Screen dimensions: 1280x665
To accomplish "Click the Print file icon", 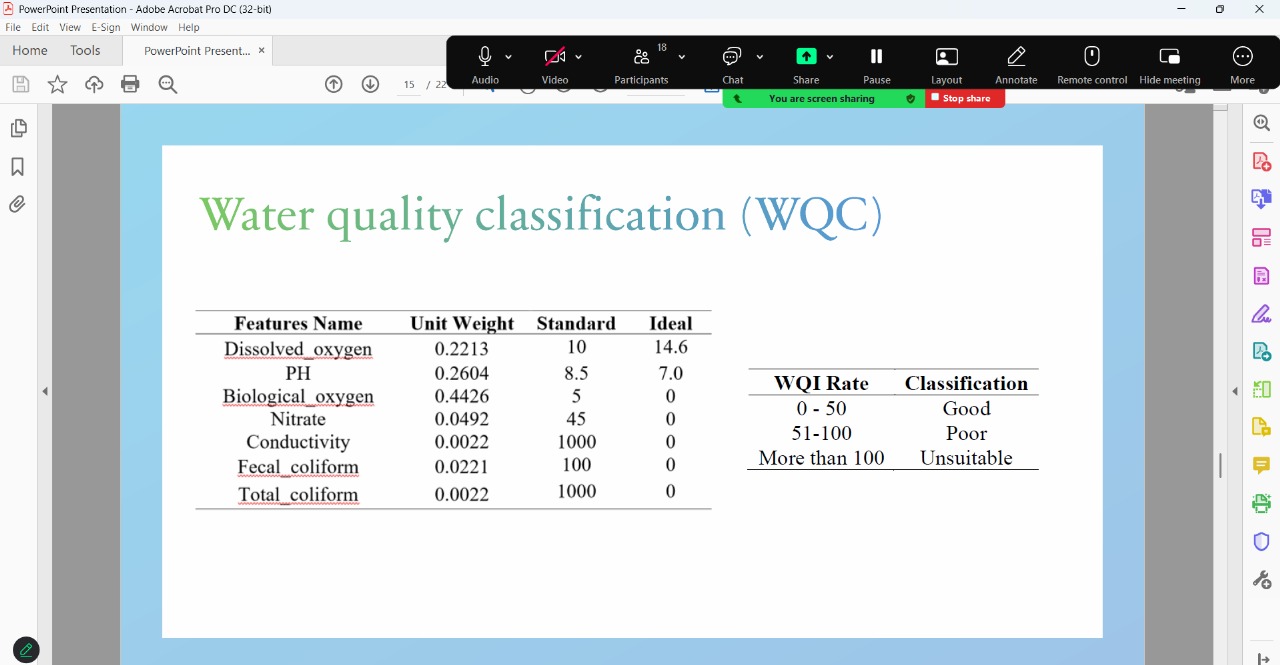I will [130, 85].
